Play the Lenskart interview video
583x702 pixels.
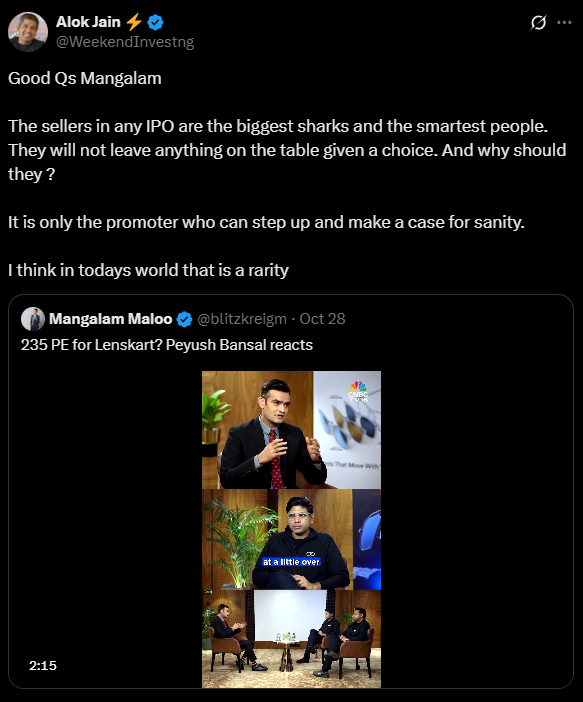(x=291, y=529)
